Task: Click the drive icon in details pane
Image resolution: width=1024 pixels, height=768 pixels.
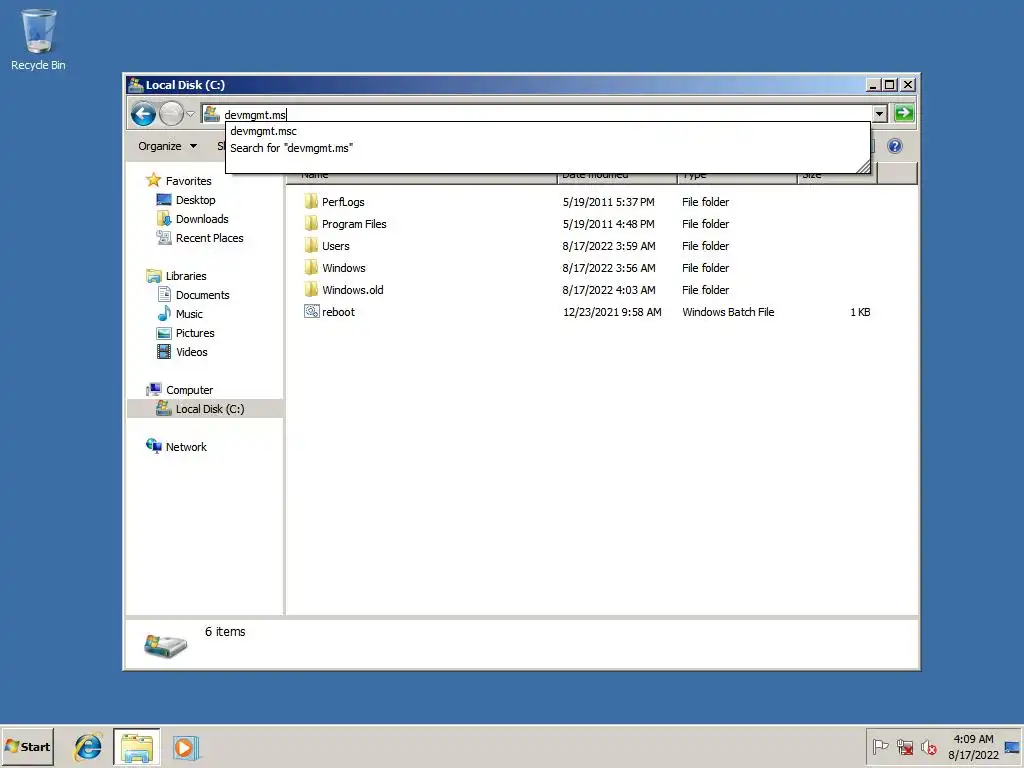Action: click(165, 645)
